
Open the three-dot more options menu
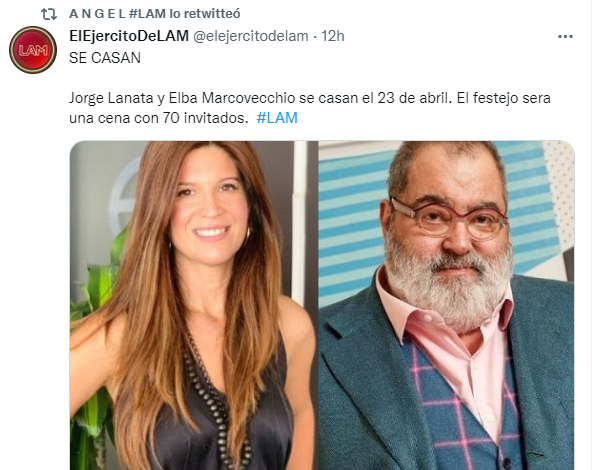pos(565,36)
